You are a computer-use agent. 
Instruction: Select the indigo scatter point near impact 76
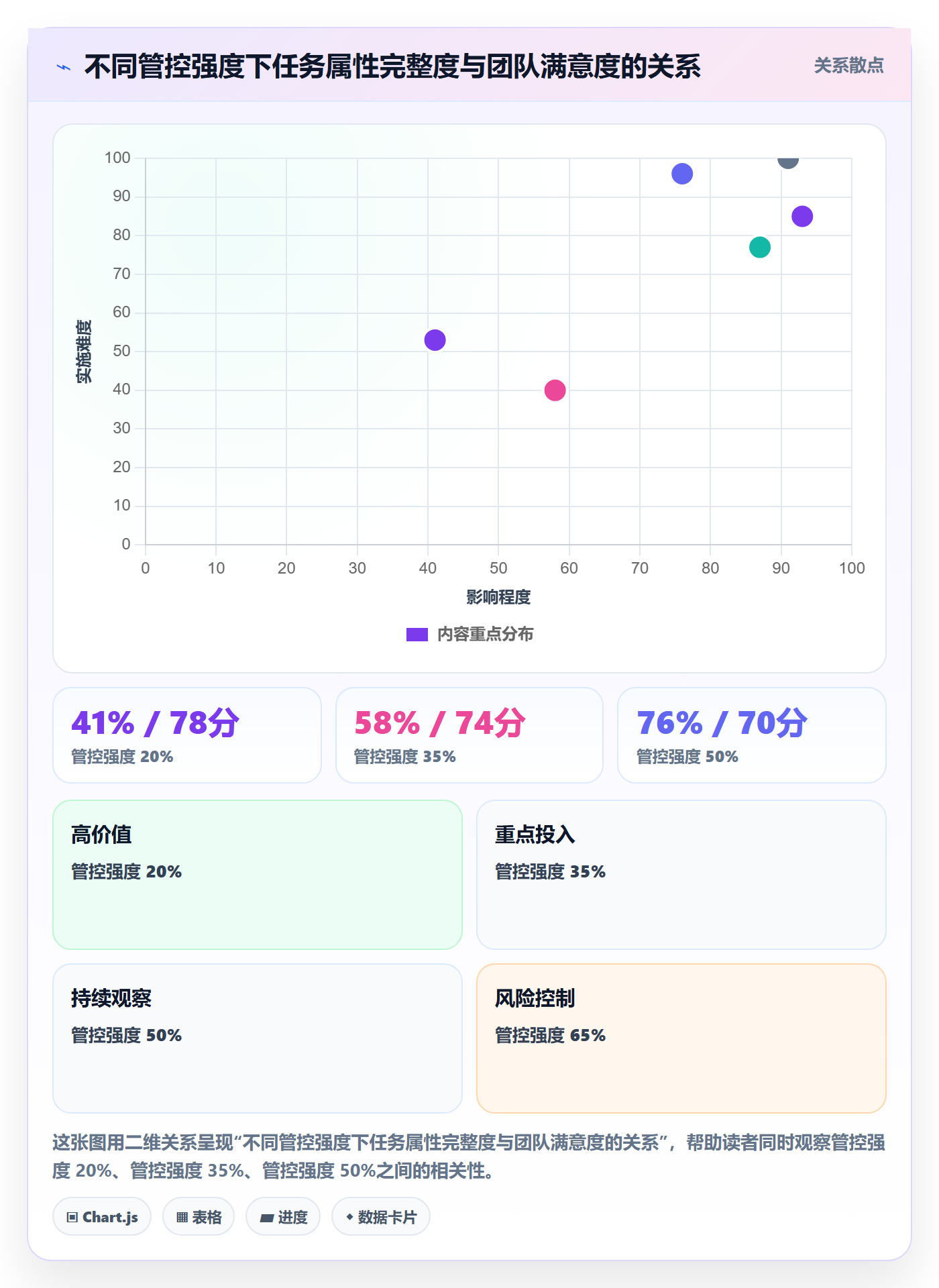(681, 174)
